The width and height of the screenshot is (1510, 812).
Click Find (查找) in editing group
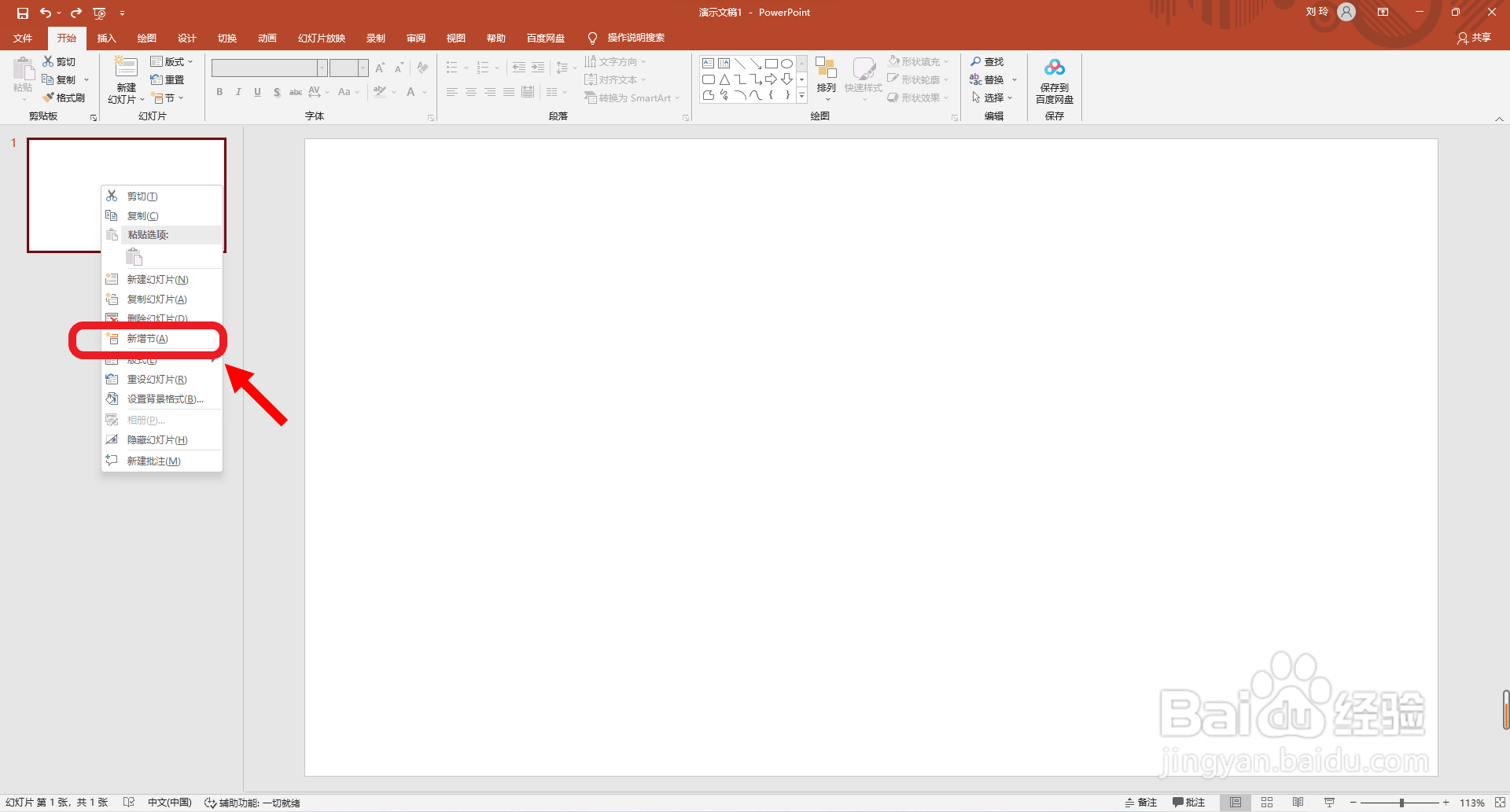[987, 61]
